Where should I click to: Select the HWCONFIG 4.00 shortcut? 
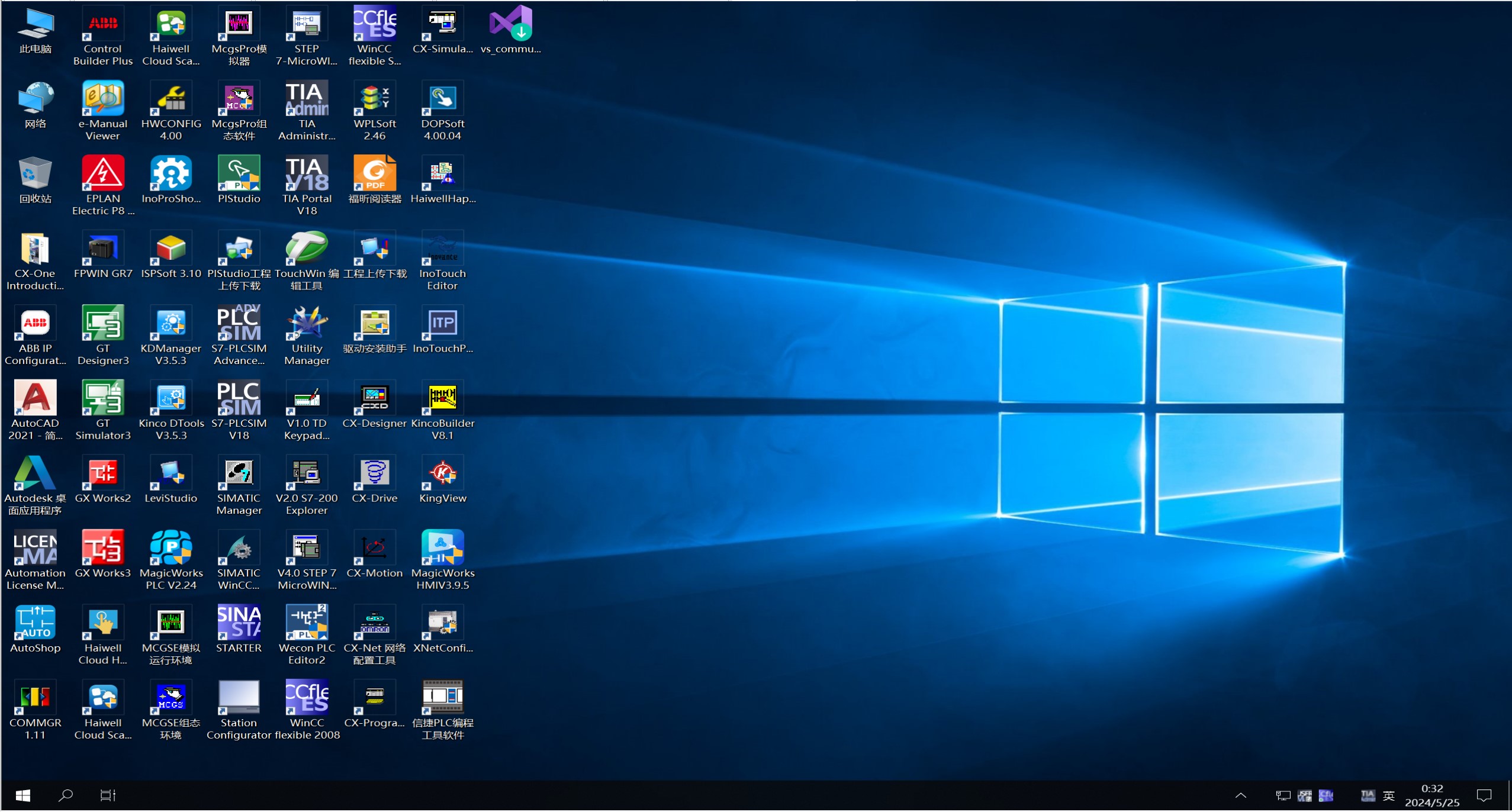point(170,111)
